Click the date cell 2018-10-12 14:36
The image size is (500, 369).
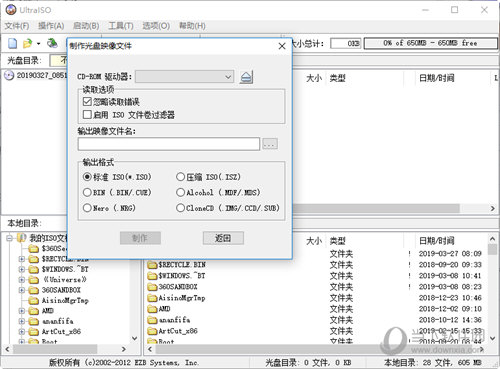click(x=450, y=320)
